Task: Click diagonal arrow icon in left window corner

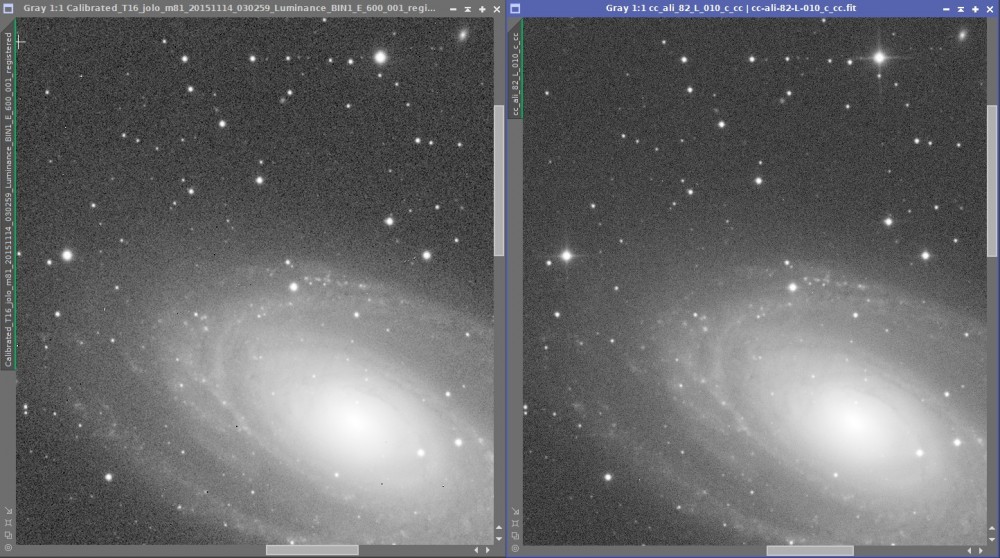Action: [x=8, y=511]
